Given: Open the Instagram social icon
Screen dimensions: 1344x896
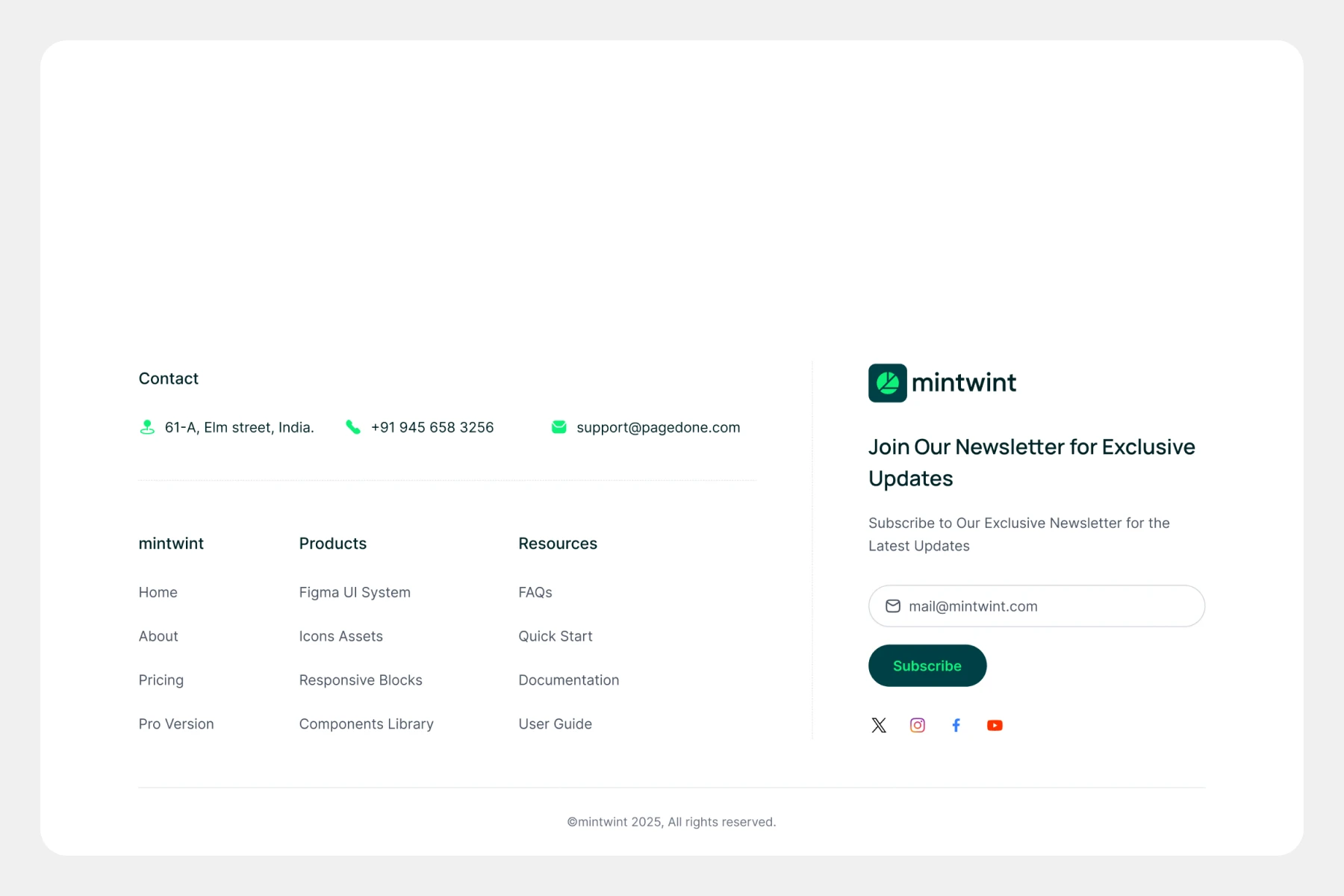Looking at the screenshot, I should (x=918, y=725).
